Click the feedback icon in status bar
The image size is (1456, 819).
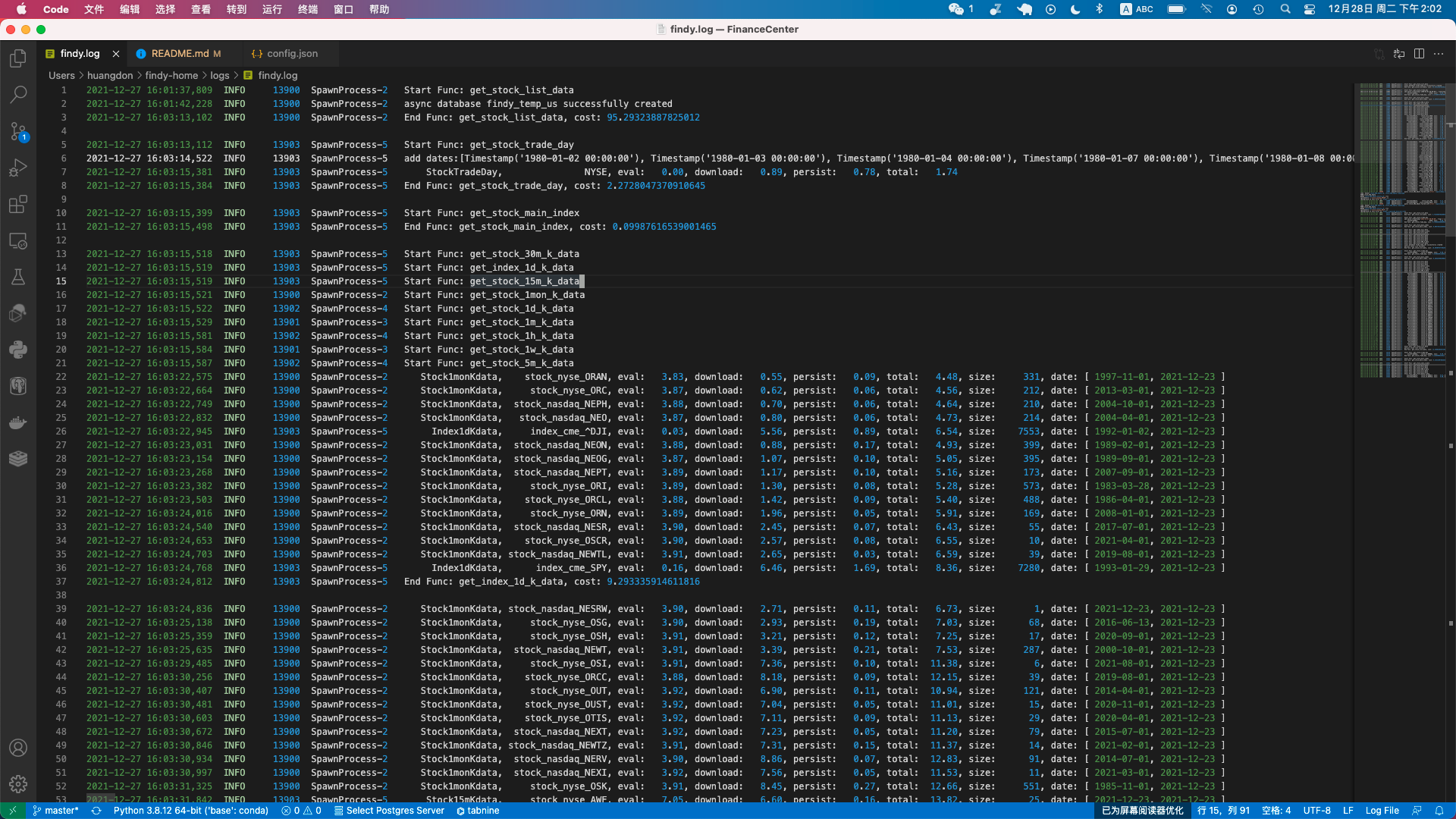point(1417,811)
